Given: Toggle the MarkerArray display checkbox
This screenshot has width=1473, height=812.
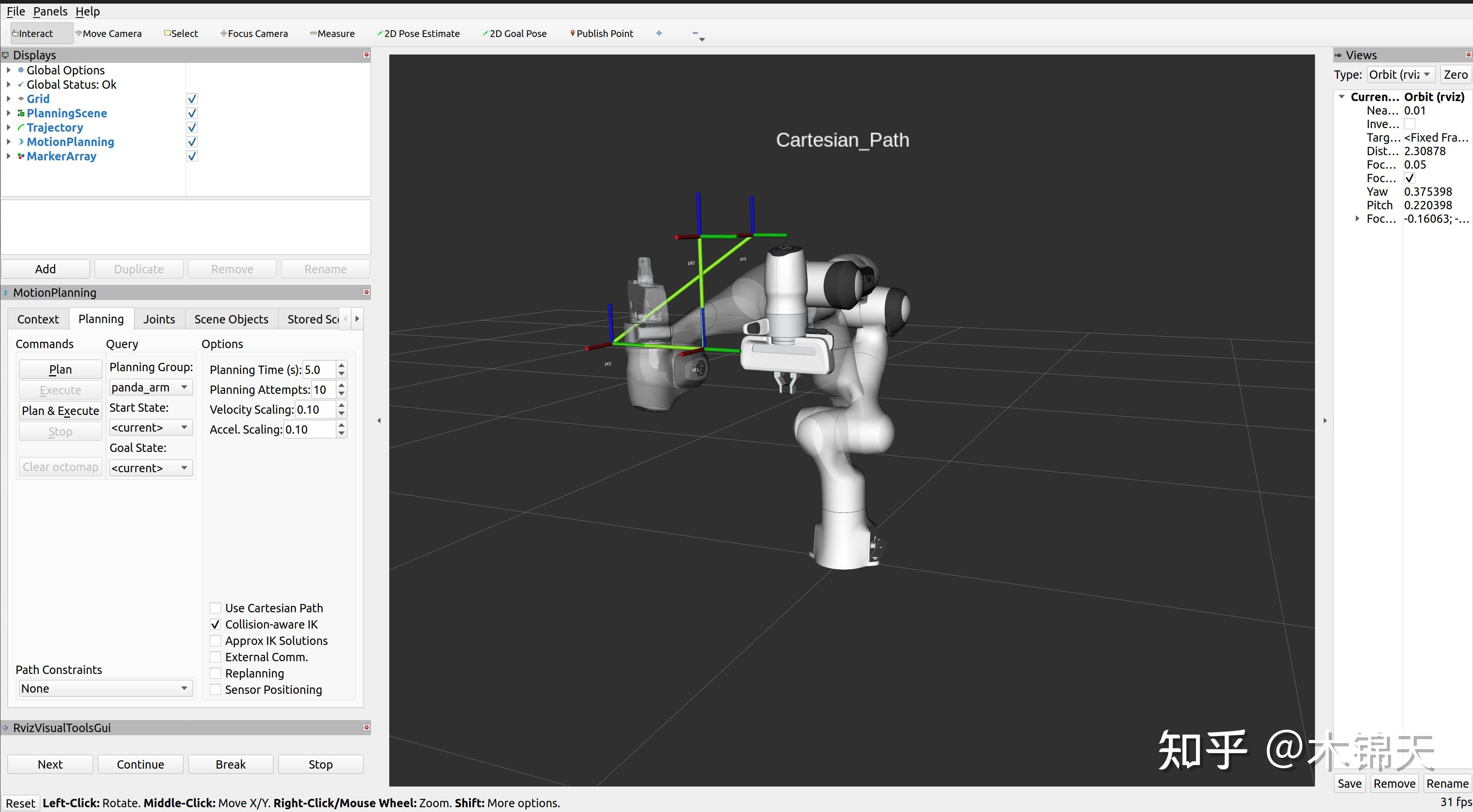Looking at the screenshot, I should coord(192,156).
